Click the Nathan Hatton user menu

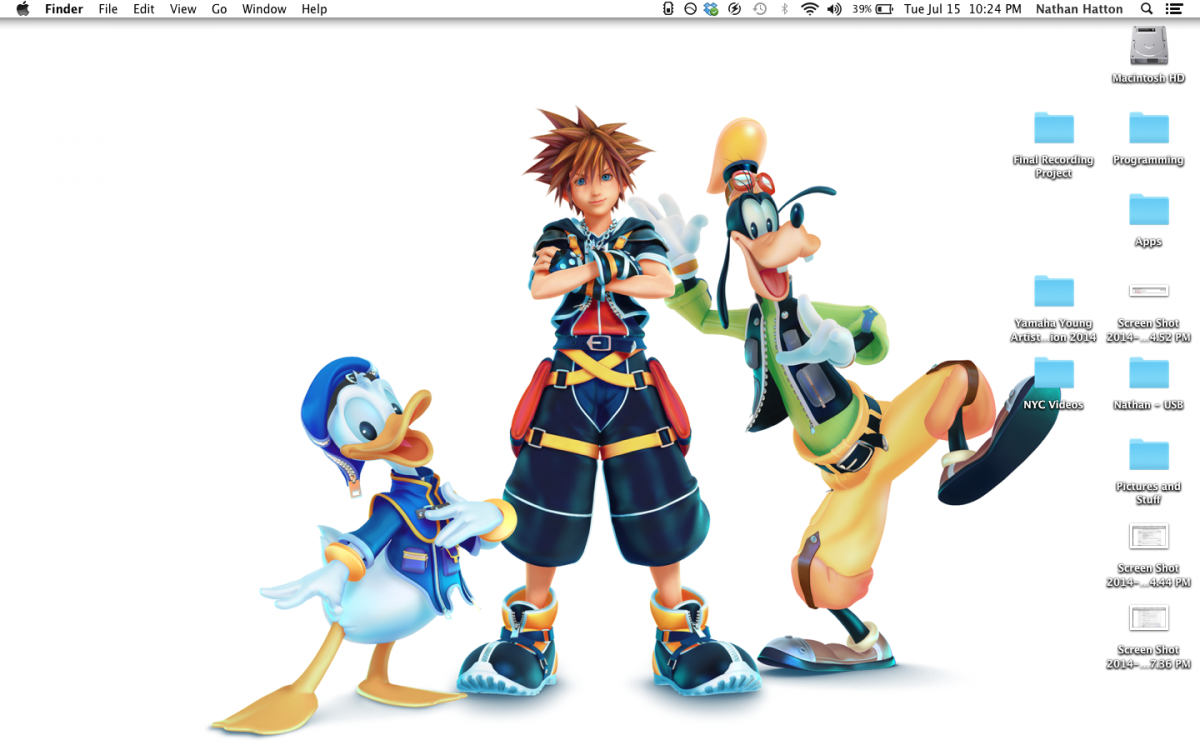[1080, 9]
